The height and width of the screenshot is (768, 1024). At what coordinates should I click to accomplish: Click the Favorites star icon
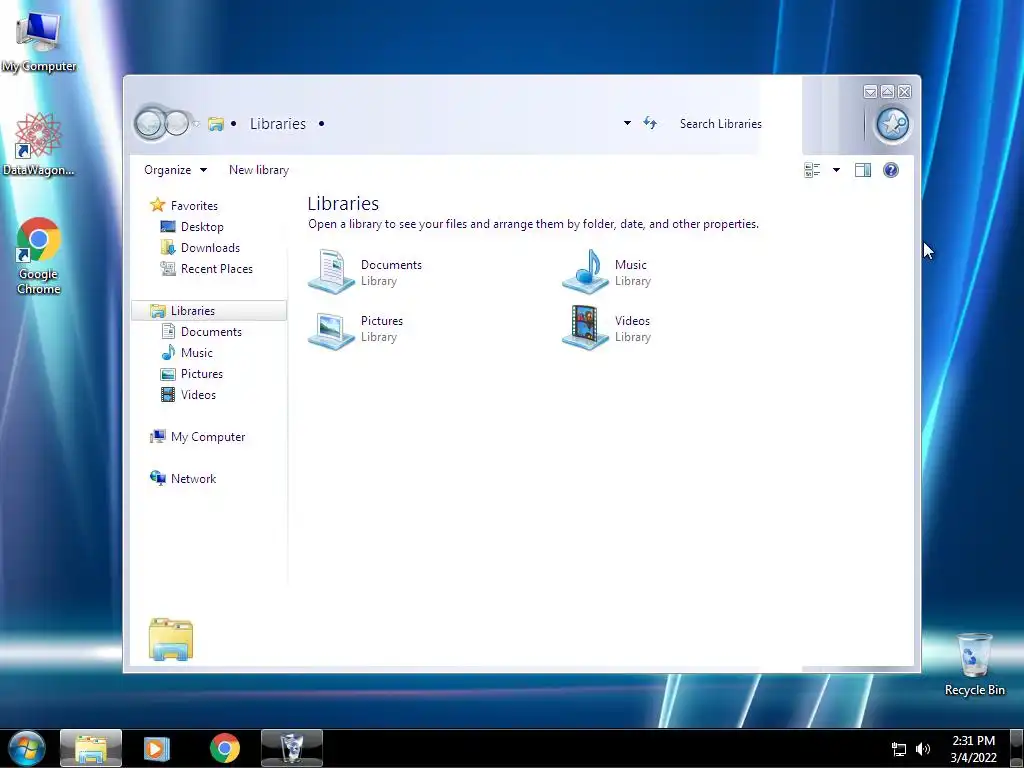[x=157, y=205]
